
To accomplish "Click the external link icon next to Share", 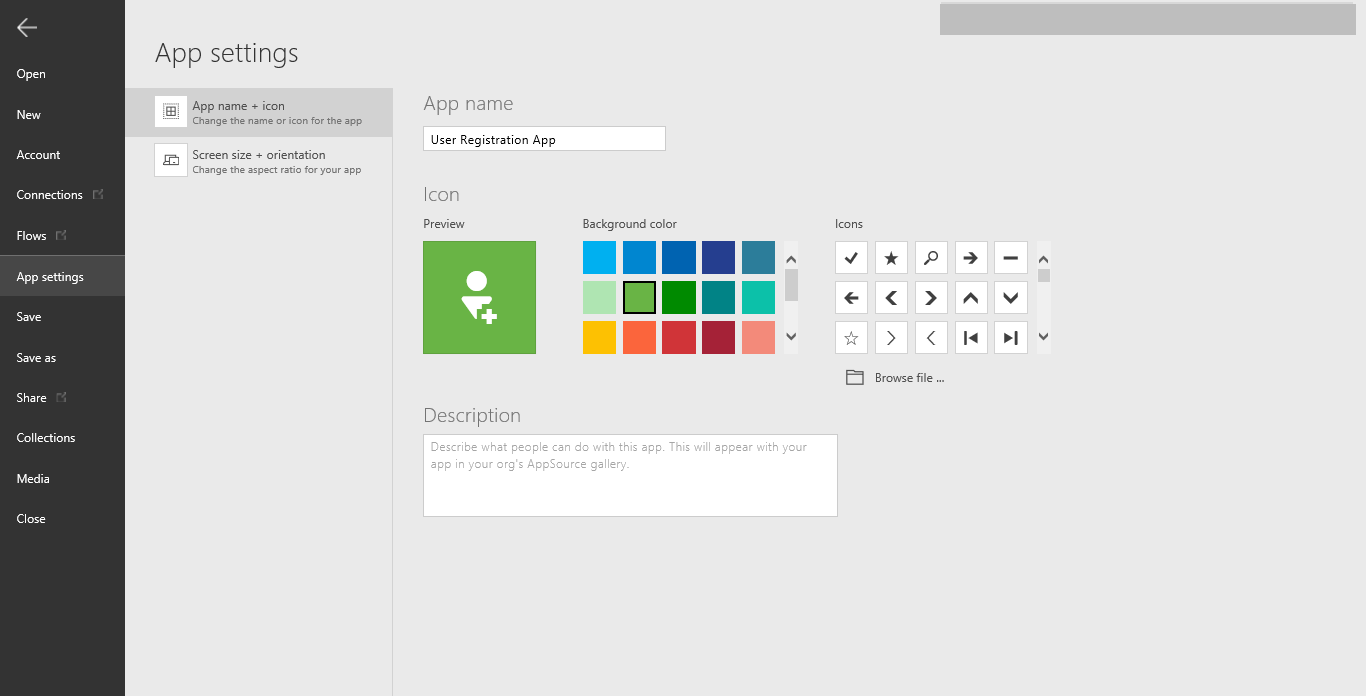I will click(x=62, y=397).
